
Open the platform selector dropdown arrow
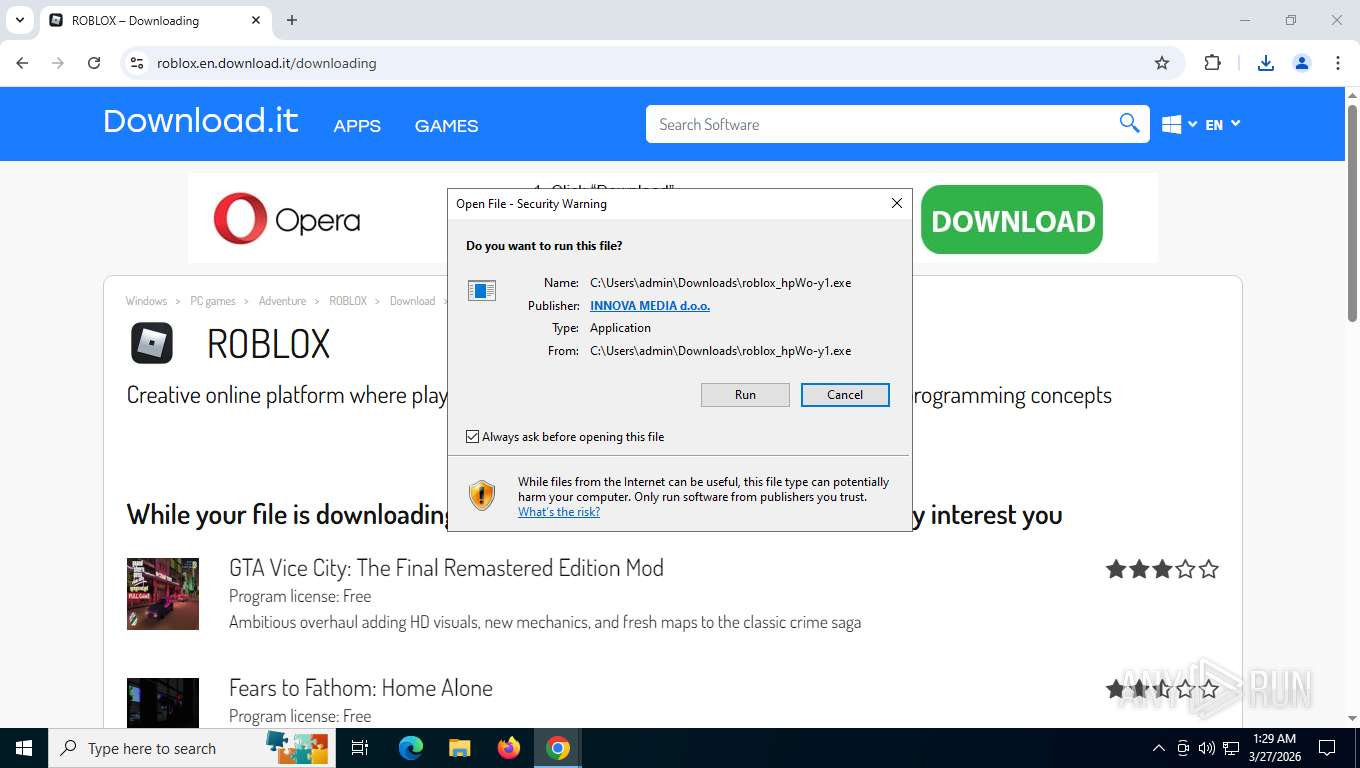pyautogui.click(x=1192, y=124)
